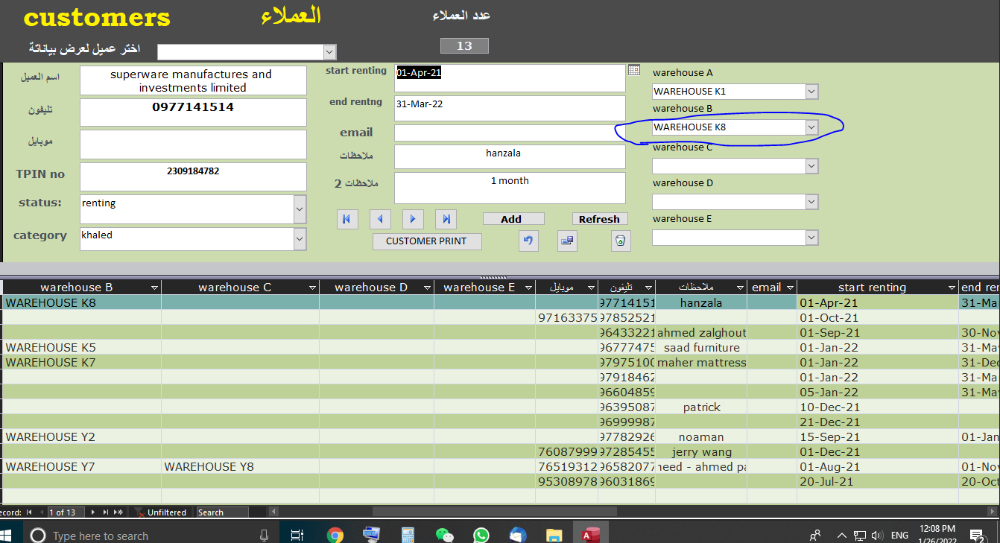Image resolution: width=1000 pixels, height=543 pixels.
Task: Go to the previous customer record
Action: pos(380,219)
